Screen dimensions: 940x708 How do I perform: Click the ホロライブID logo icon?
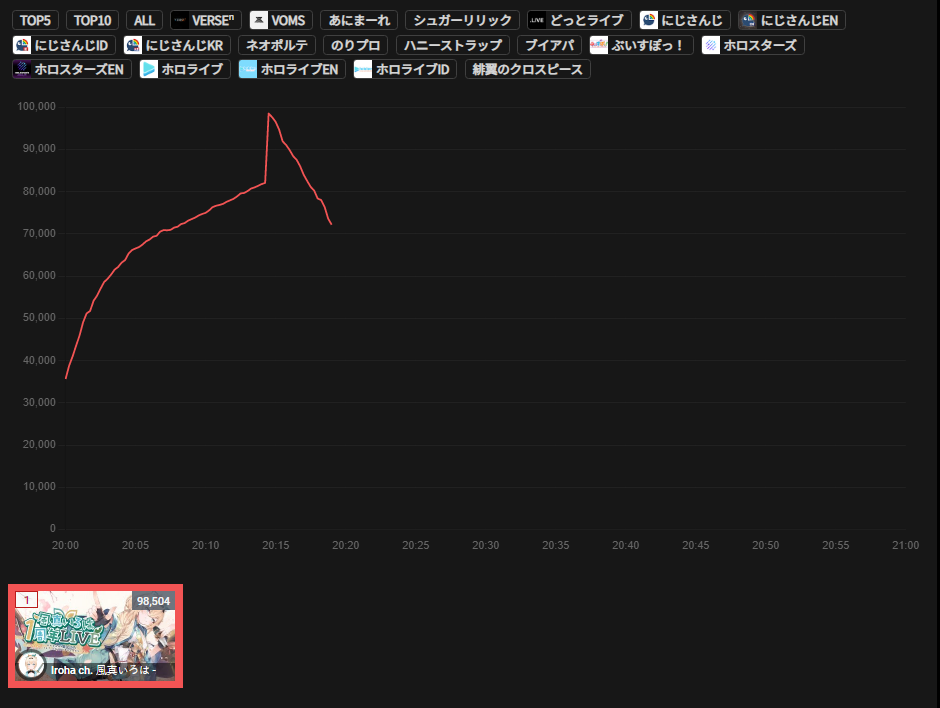point(363,69)
